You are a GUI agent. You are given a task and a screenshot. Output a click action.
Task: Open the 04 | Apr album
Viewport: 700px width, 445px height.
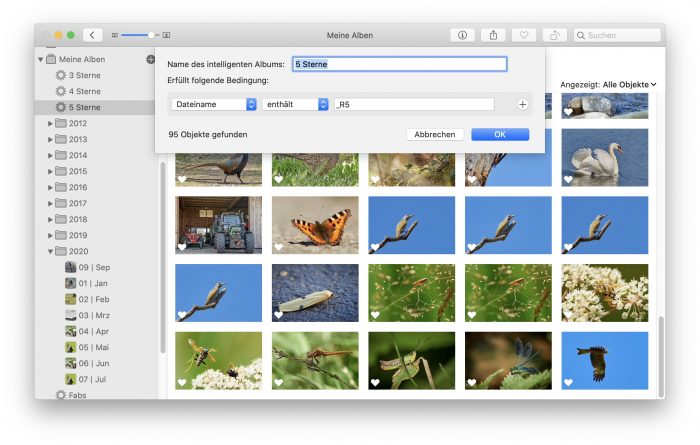point(94,331)
